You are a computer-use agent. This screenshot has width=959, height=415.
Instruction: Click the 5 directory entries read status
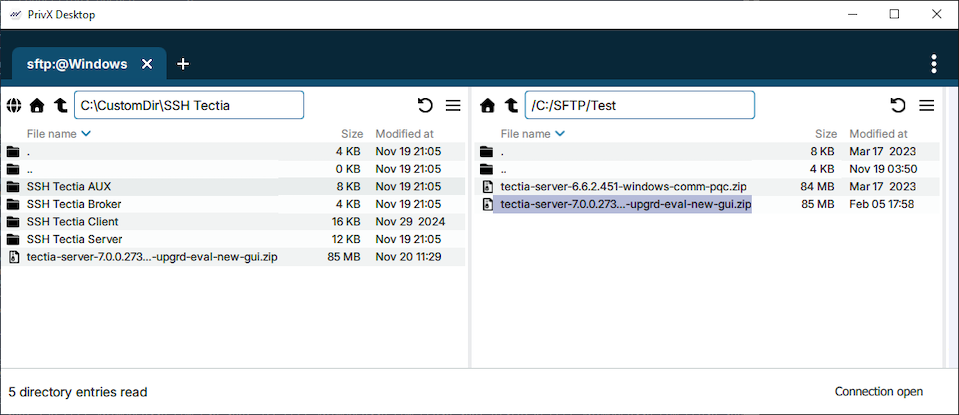click(78, 392)
